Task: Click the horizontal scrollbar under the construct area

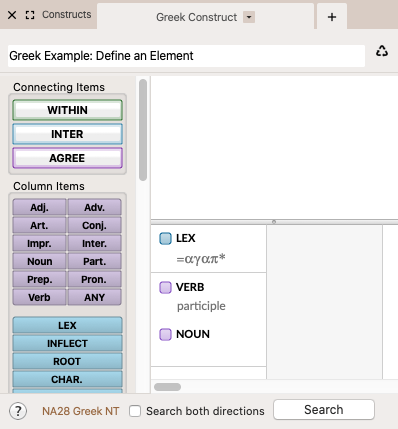Action: coord(167,387)
